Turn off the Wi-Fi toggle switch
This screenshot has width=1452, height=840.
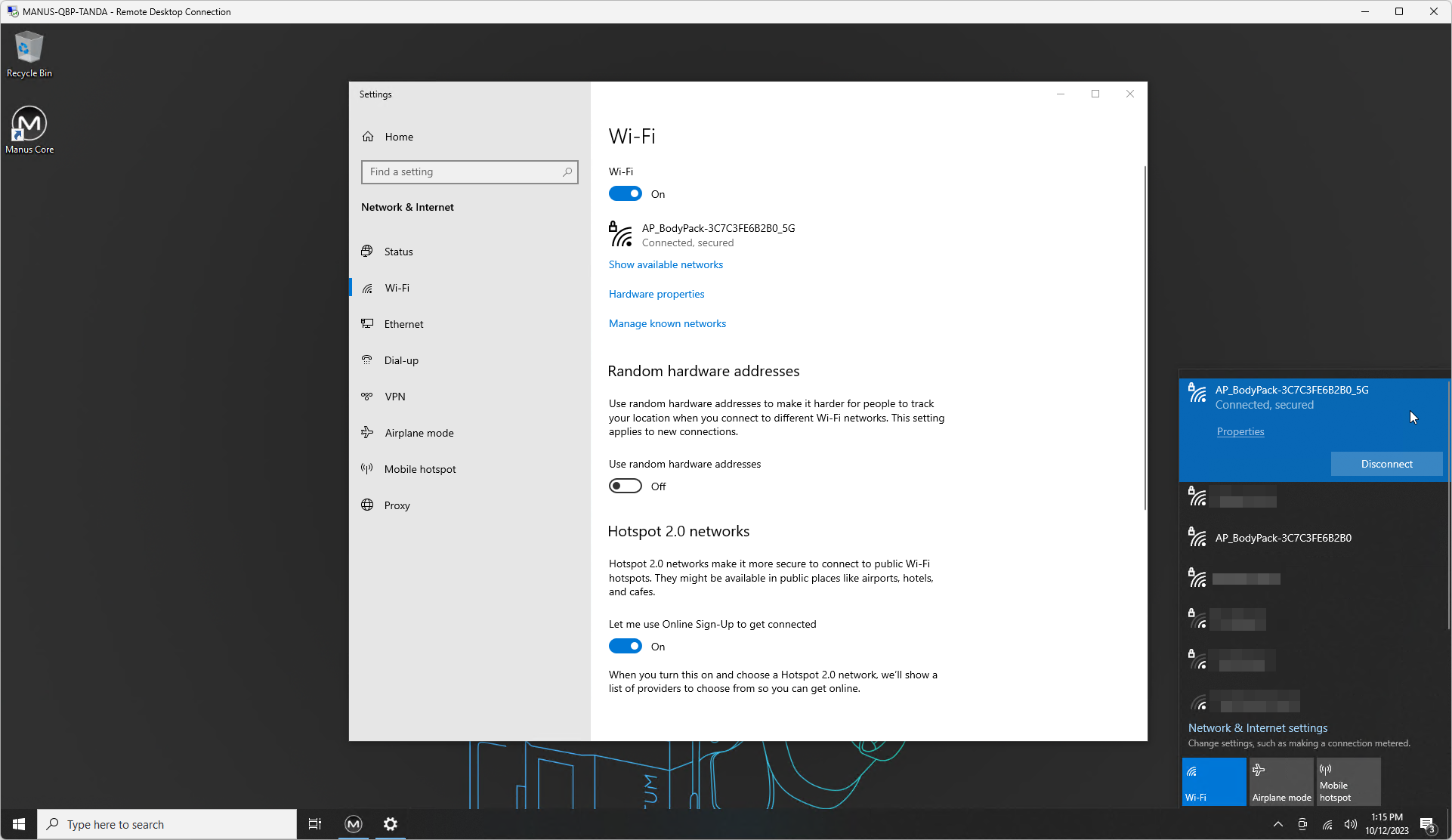click(626, 194)
